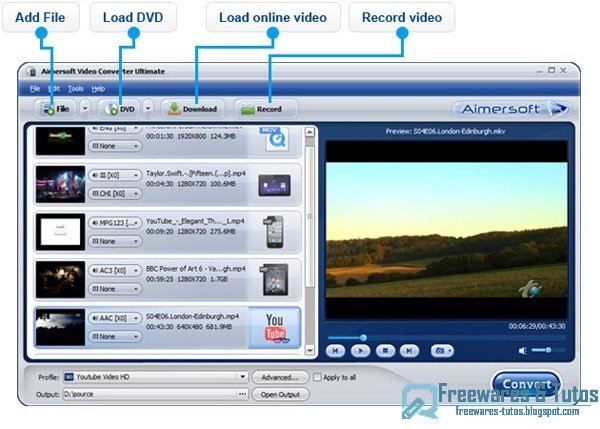Image resolution: width=600 pixels, height=429 pixels.
Task: Select the BBC Power of Art thumbnail
Action: click(x=60, y=279)
